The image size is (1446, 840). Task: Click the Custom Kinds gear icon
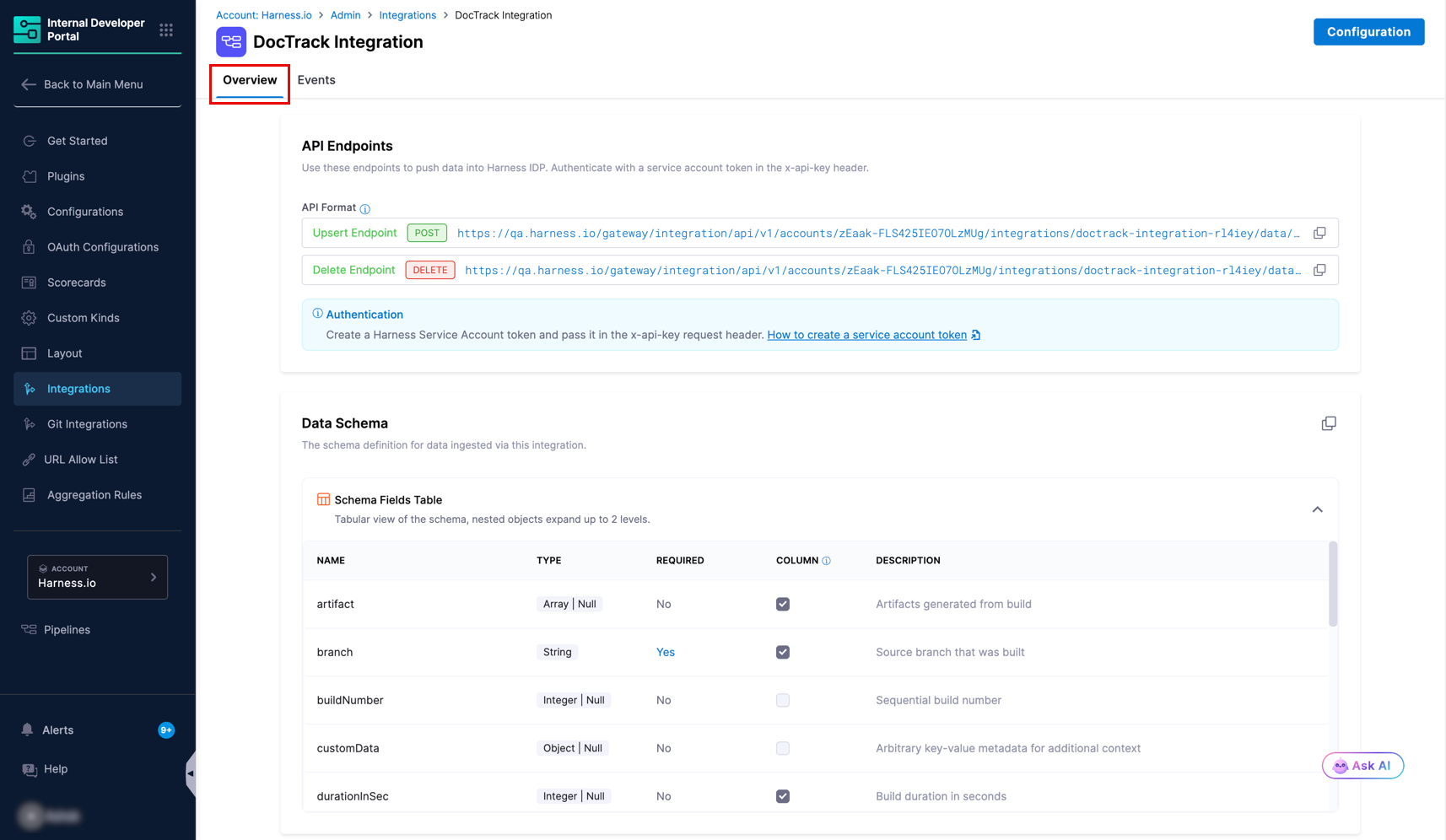(x=30, y=318)
